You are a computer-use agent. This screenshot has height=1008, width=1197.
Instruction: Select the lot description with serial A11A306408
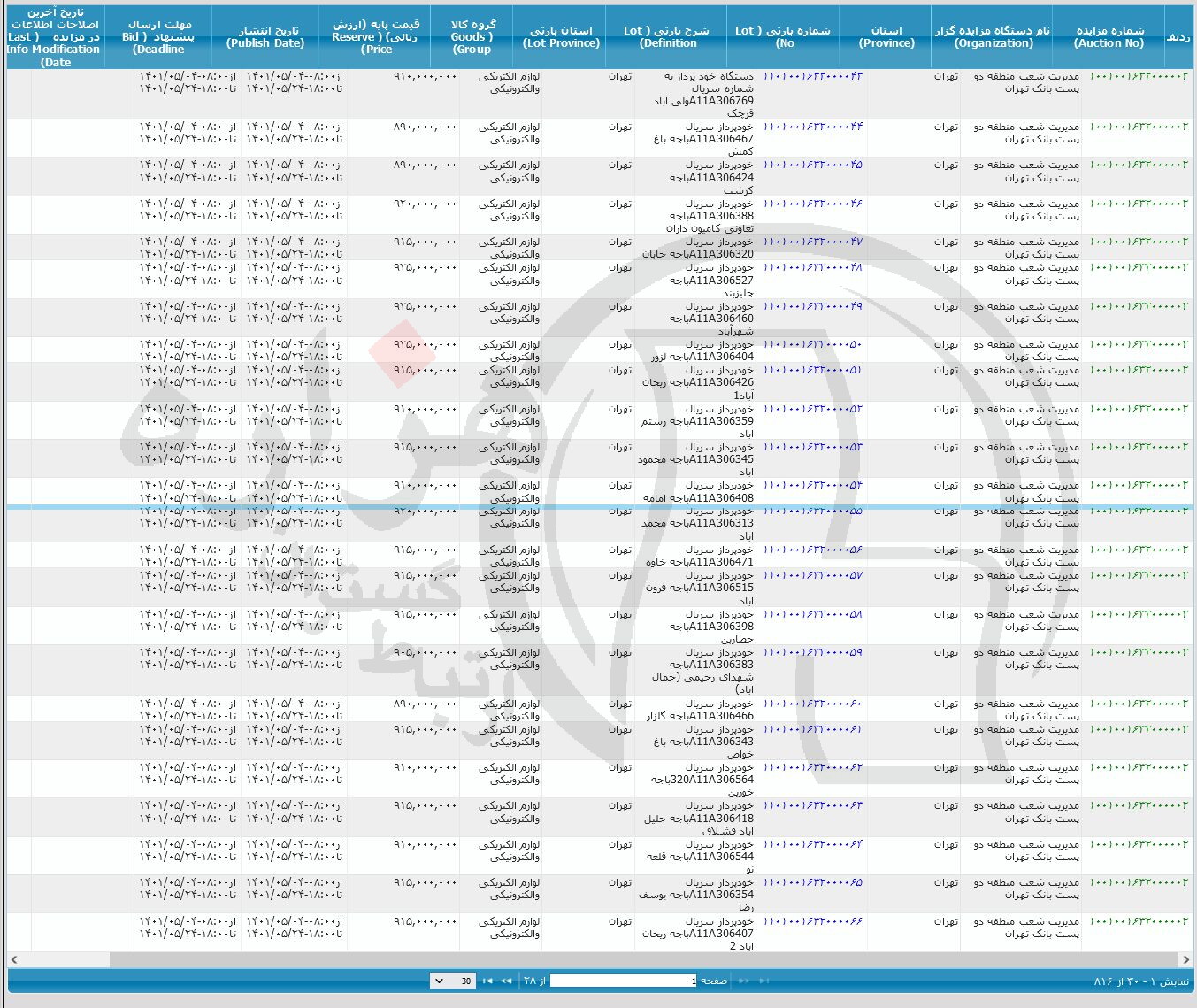(698, 492)
